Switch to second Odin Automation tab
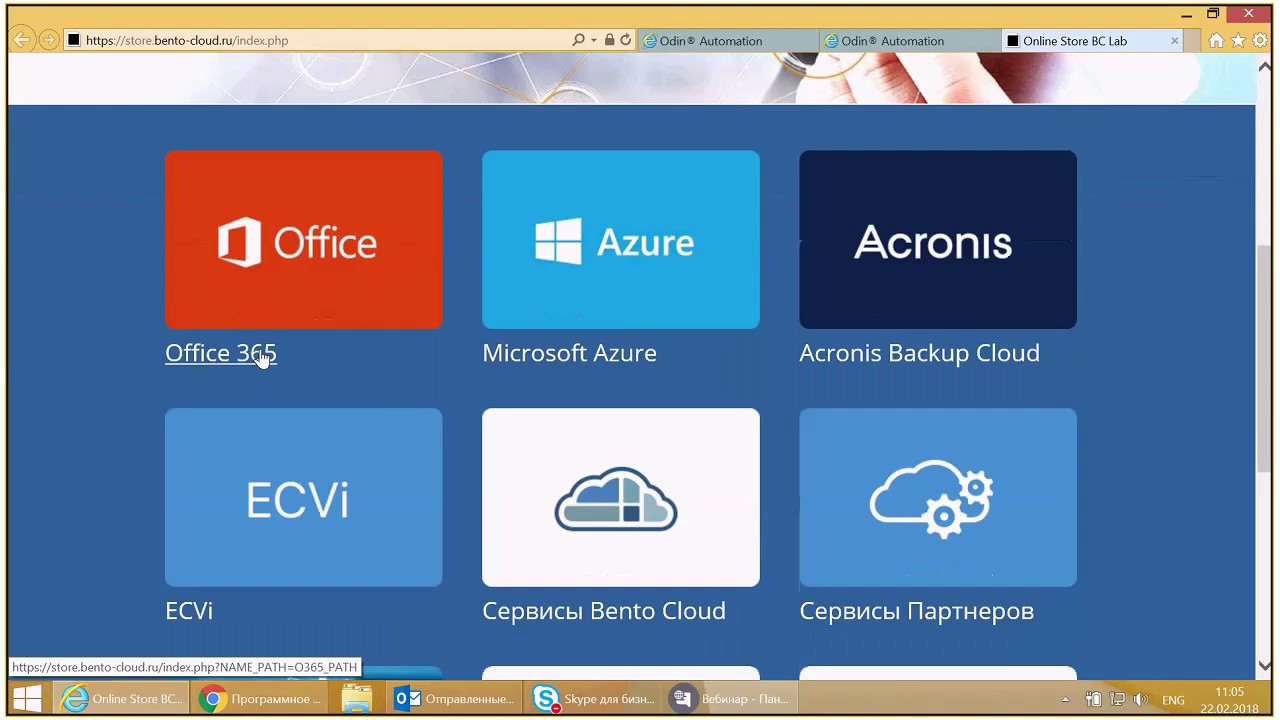Viewport: 1280px width, 720px height. pyautogui.click(x=909, y=41)
